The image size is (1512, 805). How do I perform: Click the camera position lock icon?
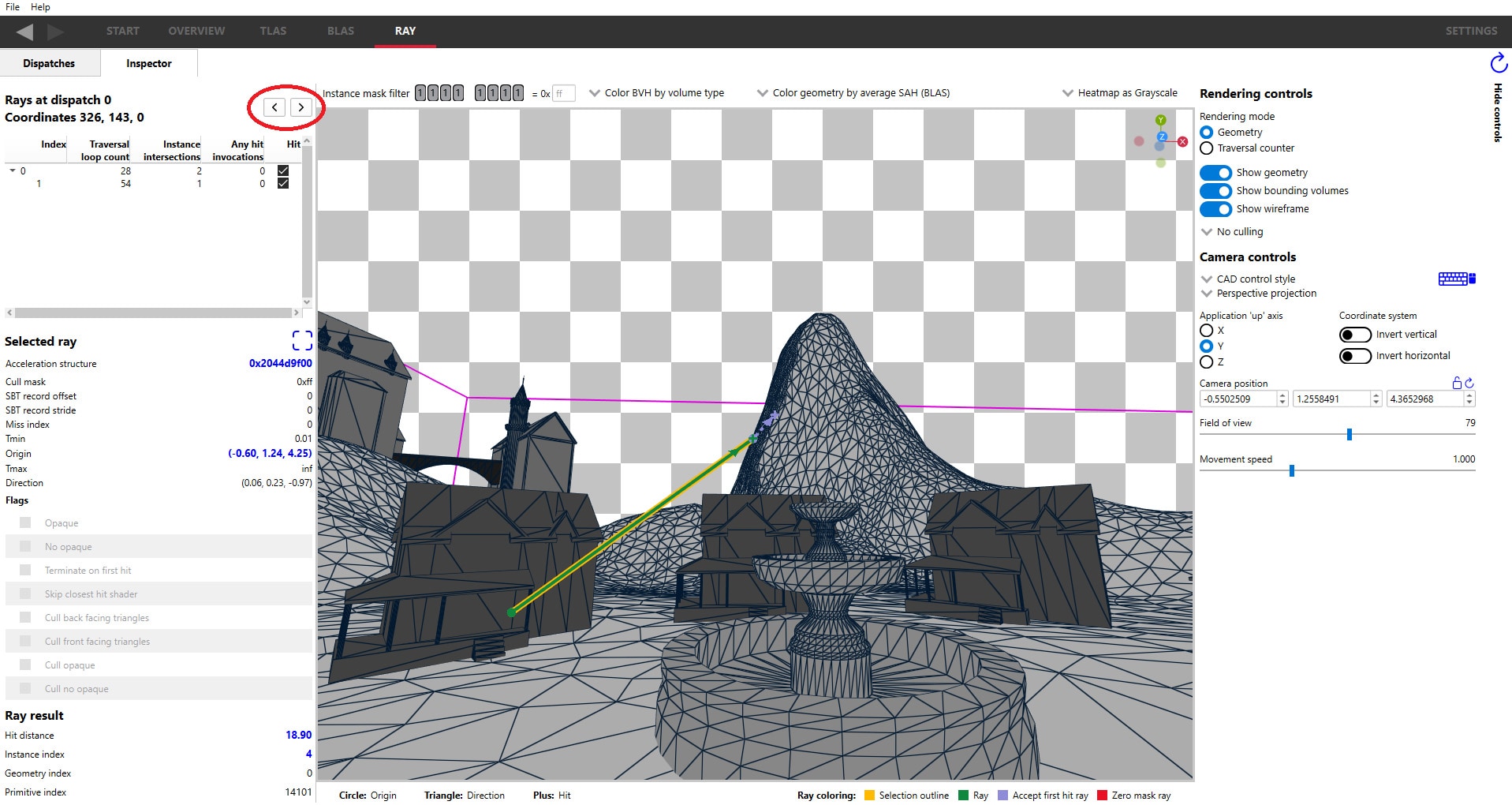[x=1457, y=383]
